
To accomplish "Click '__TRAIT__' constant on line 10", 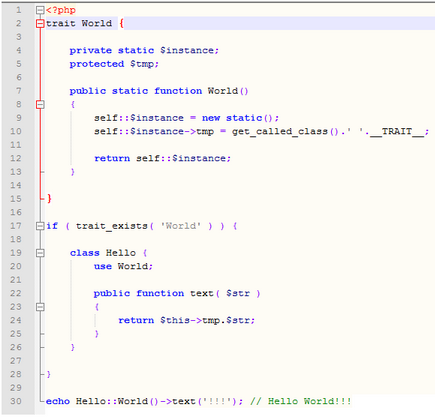I will click(397, 132).
